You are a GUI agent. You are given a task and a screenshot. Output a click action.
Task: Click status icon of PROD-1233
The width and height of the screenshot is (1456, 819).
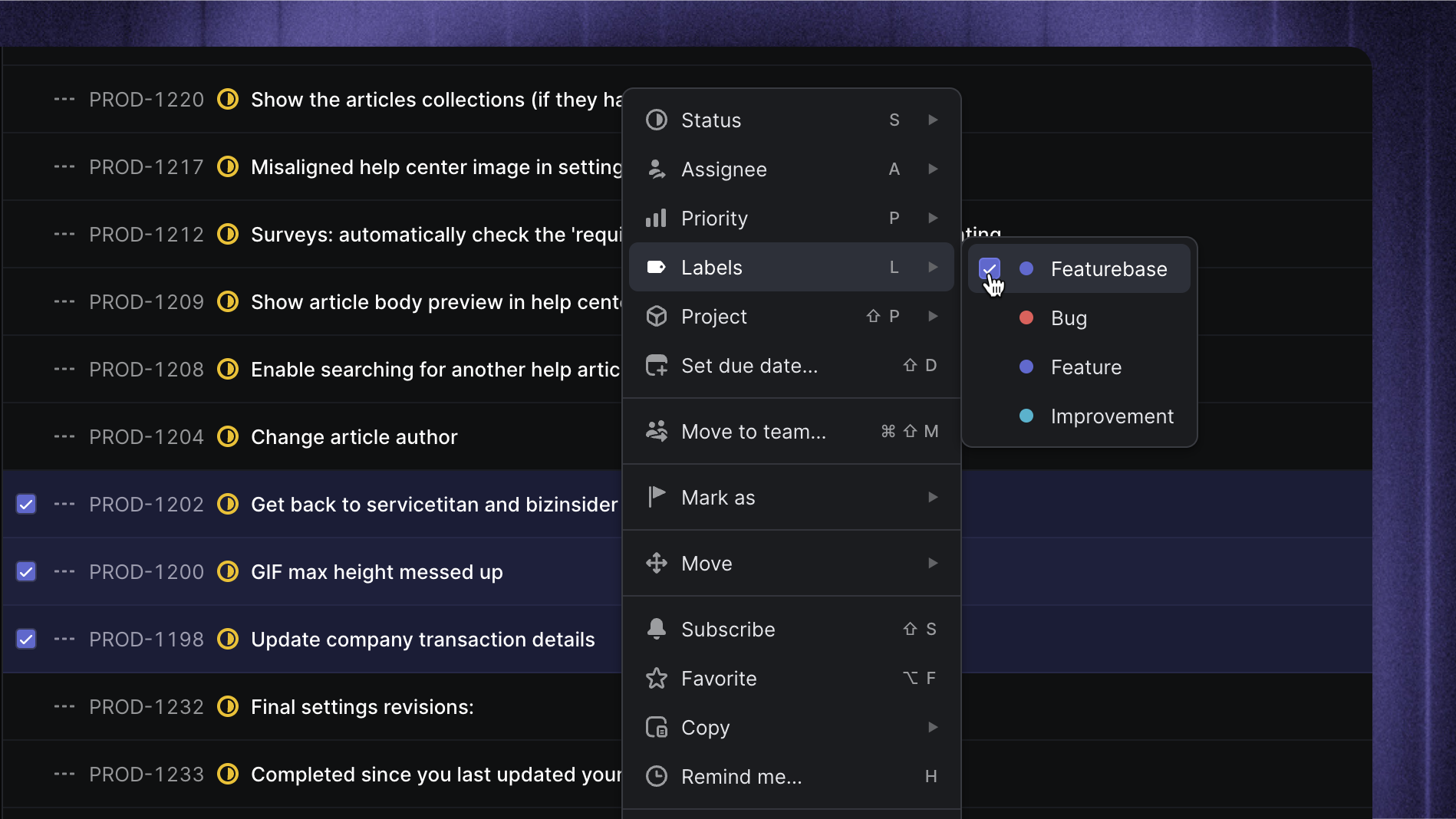click(x=228, y=775)
